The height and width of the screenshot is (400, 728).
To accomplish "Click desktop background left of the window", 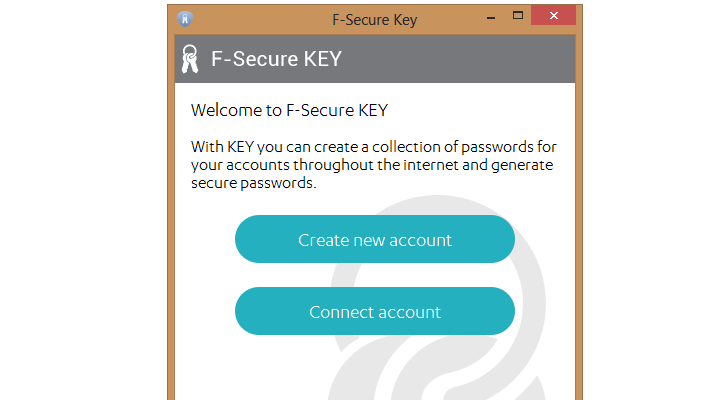I will (x=80, y=200).
